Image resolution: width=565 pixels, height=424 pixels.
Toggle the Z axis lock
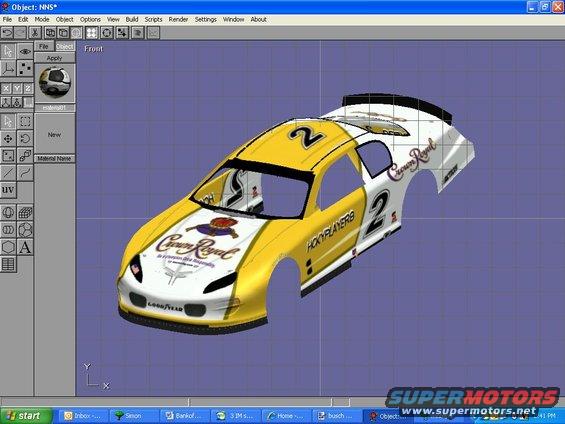click(28, 88)
